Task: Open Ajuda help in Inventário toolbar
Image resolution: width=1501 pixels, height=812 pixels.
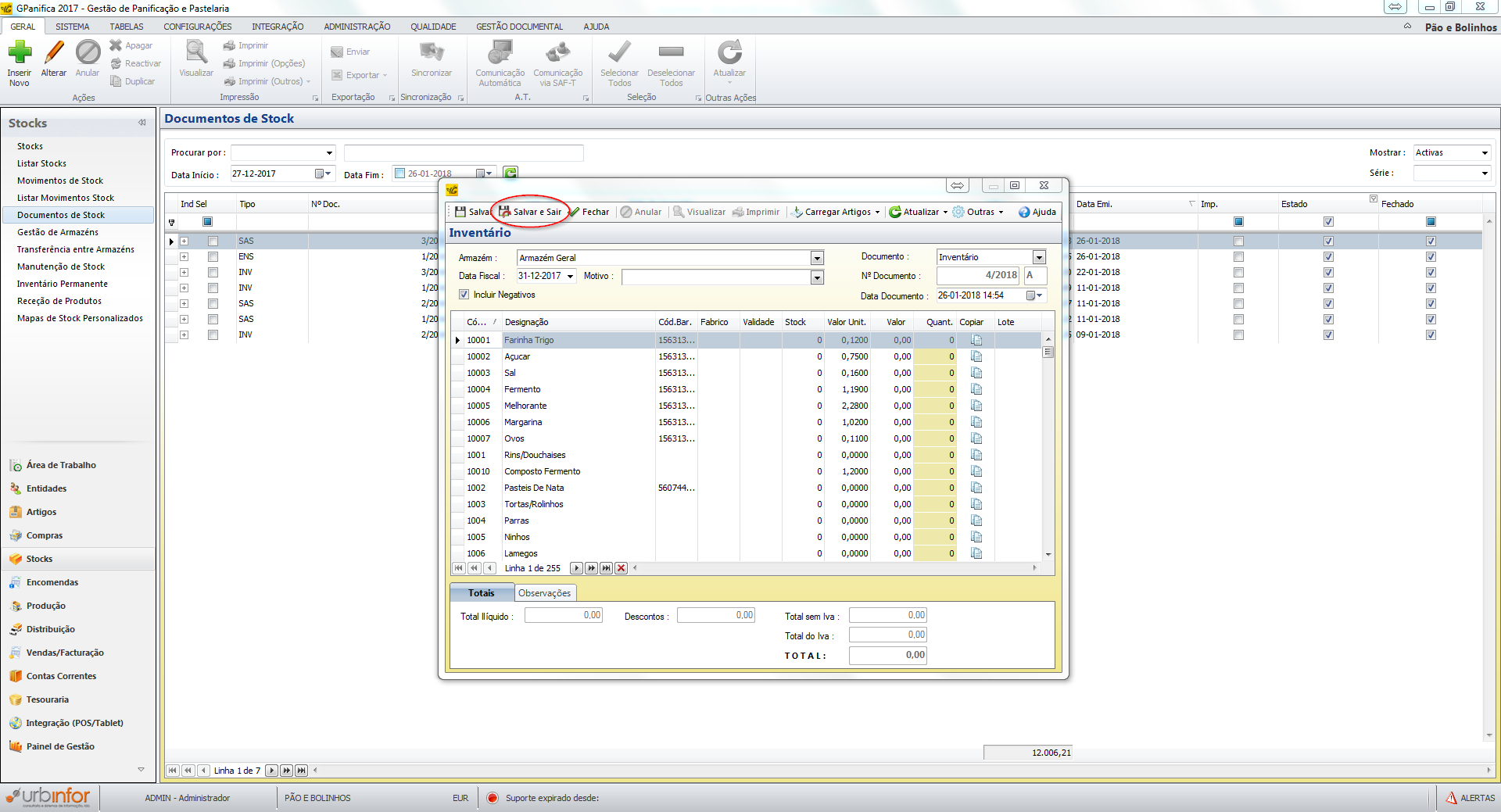Action: pyautogui.click(x=1037, y=212)
